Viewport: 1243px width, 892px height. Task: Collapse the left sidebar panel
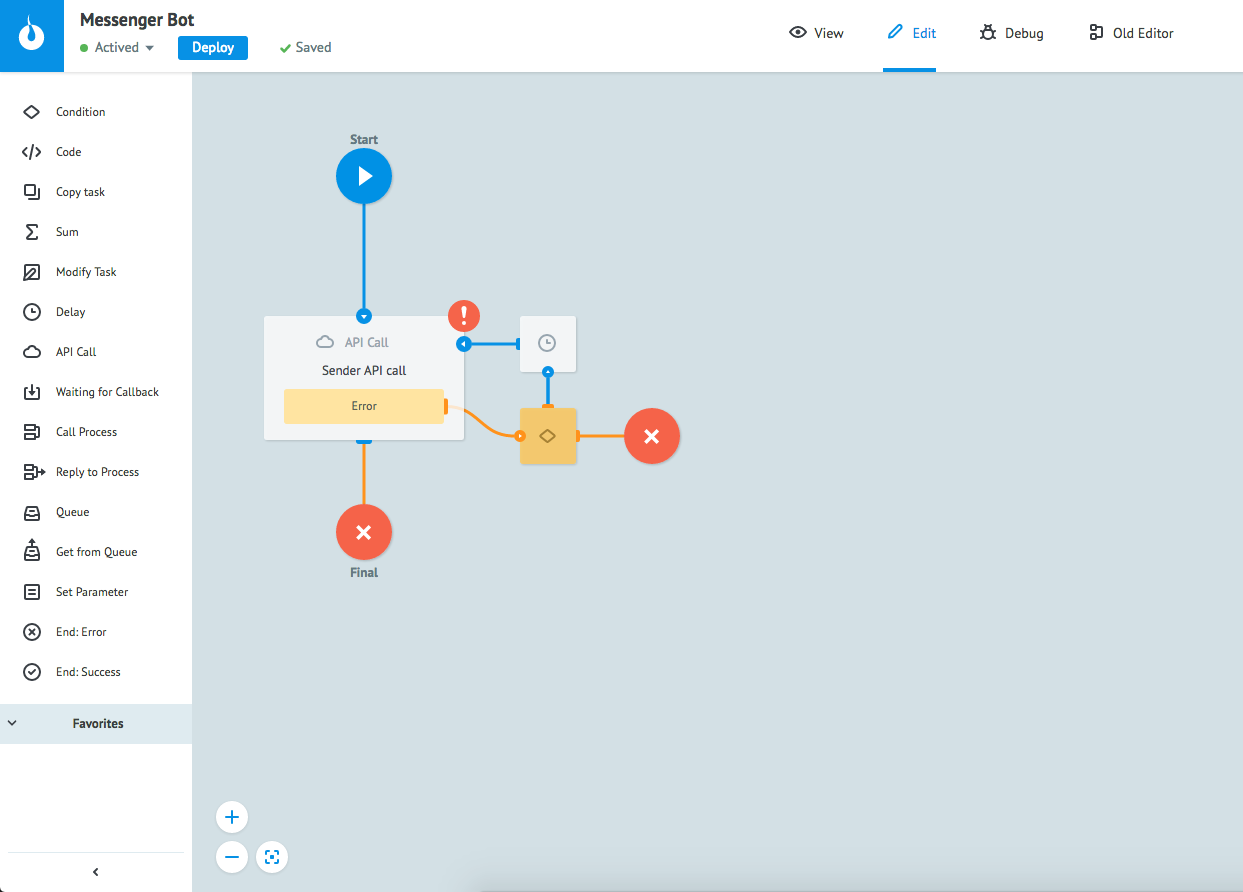(96, 872)
